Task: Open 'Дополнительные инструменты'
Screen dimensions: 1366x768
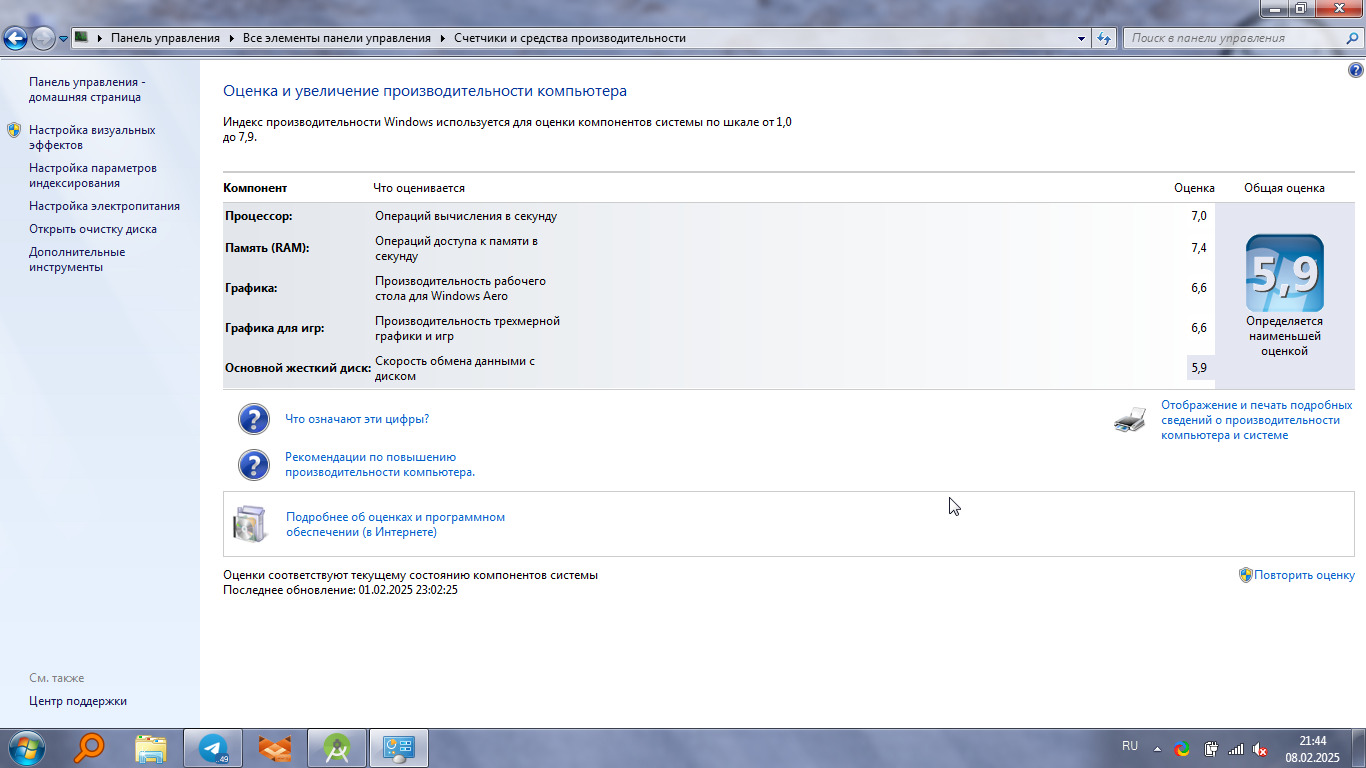Action: (77, 260)
